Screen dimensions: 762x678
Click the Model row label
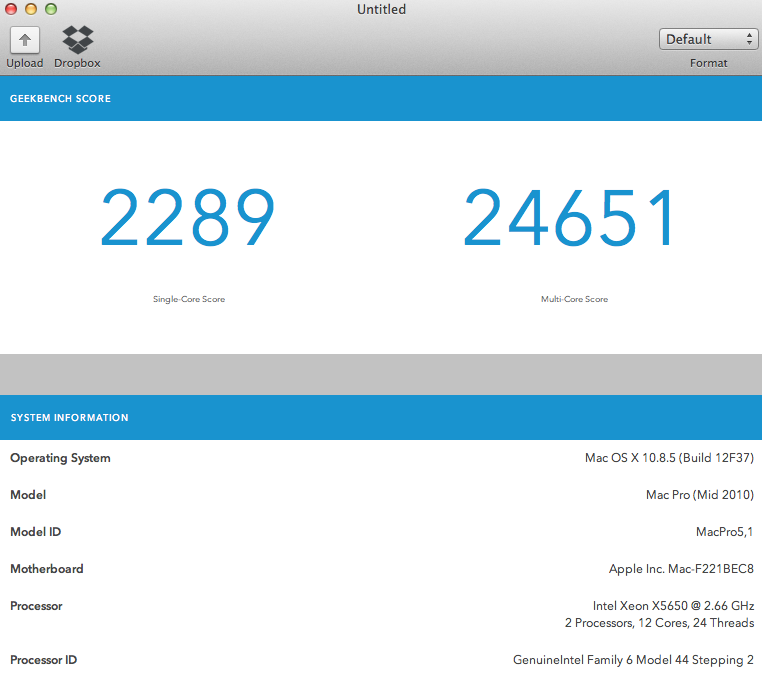point(28,495)
